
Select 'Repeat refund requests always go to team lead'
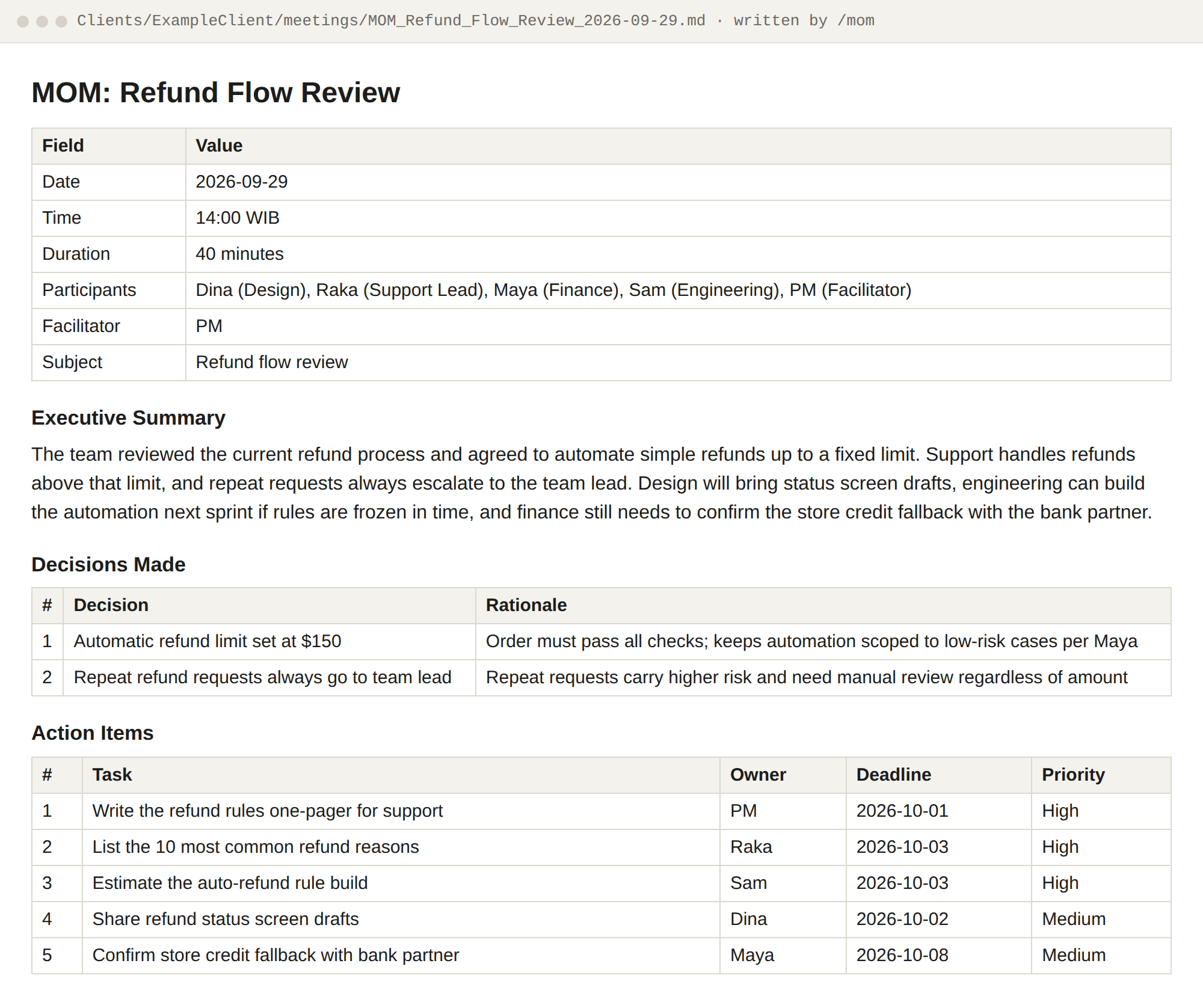(263, 677)
